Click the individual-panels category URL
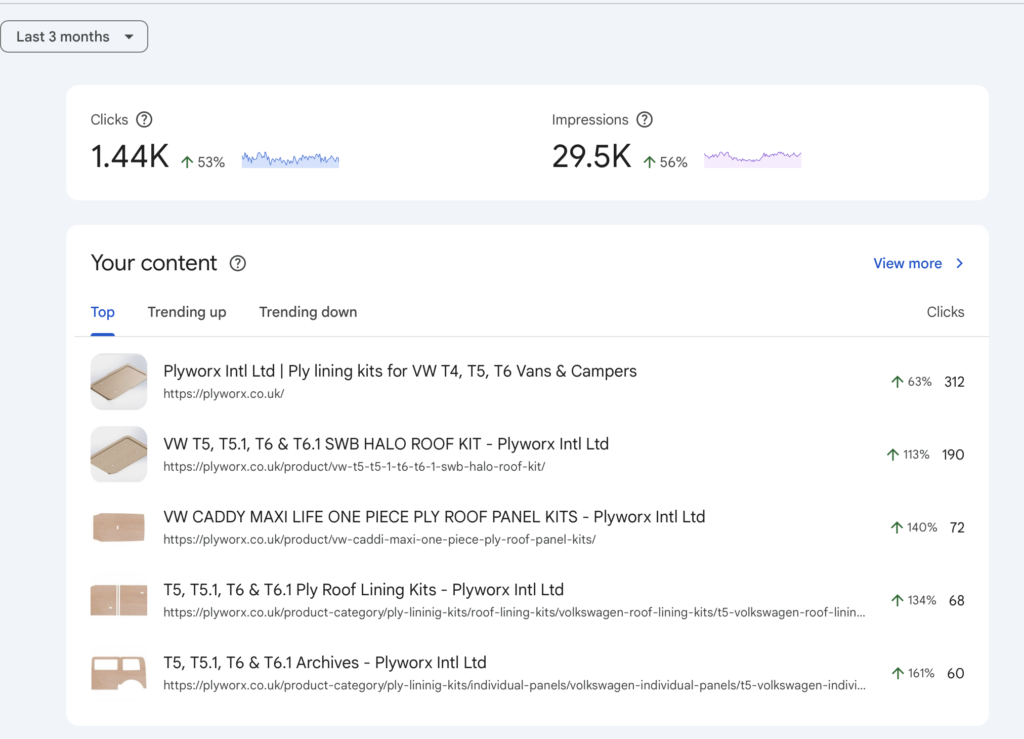The height and width of the screenshot is (739, 1024). point(514,685)
